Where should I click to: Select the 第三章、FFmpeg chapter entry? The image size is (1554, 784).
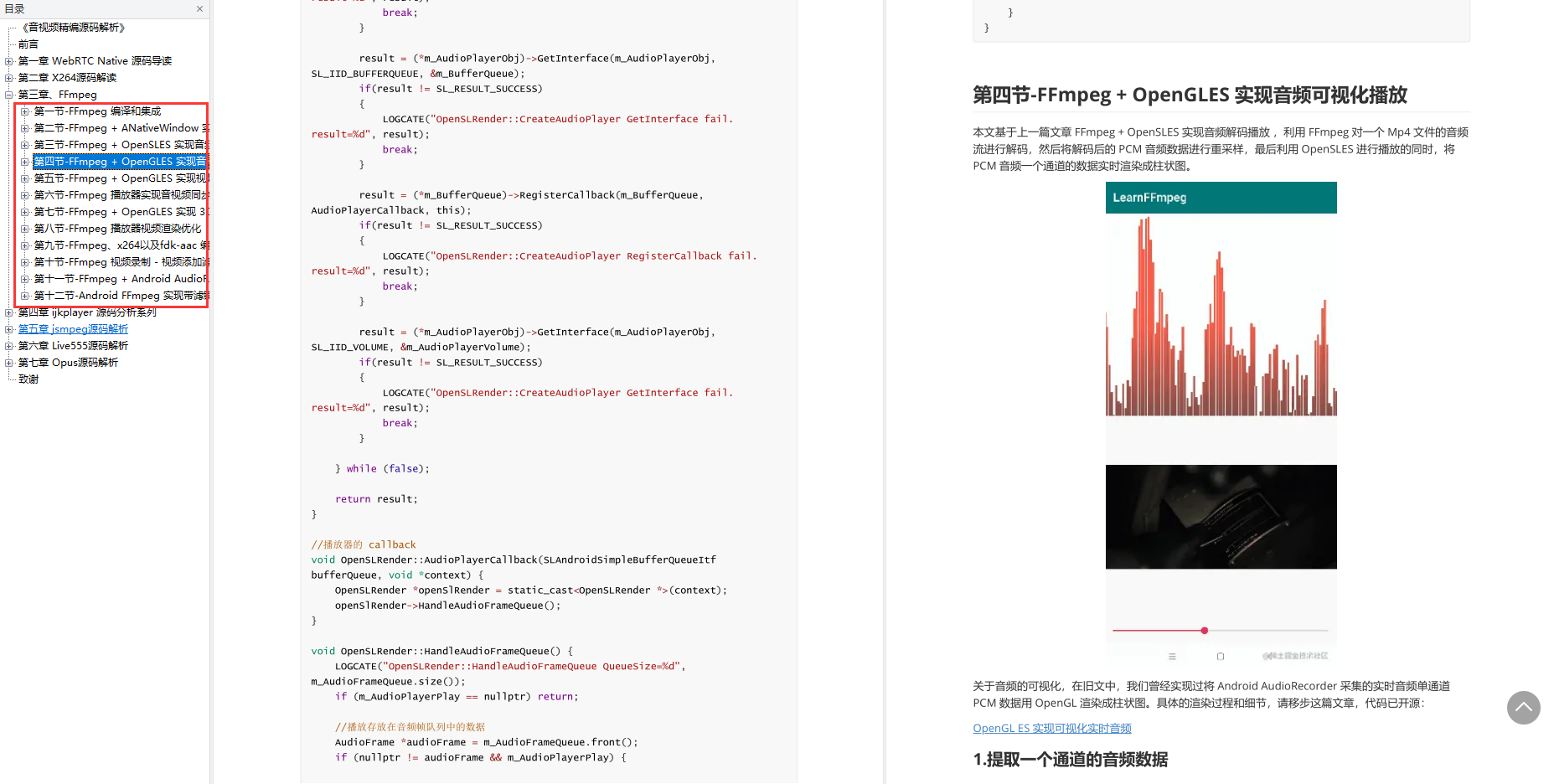pyautogui.click(x=58, y=95)
